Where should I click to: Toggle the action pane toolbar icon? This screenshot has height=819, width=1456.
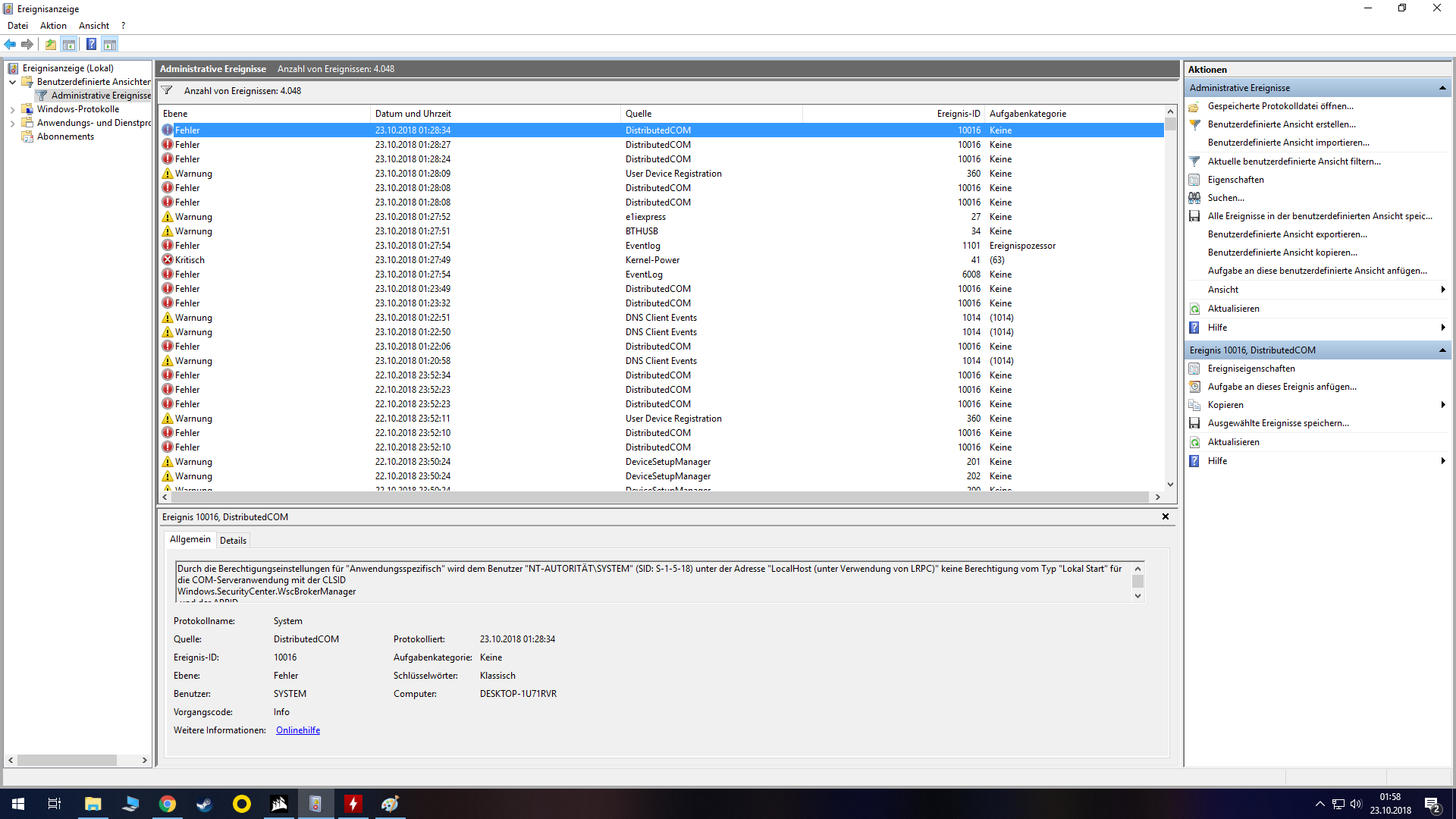(110, 44)
